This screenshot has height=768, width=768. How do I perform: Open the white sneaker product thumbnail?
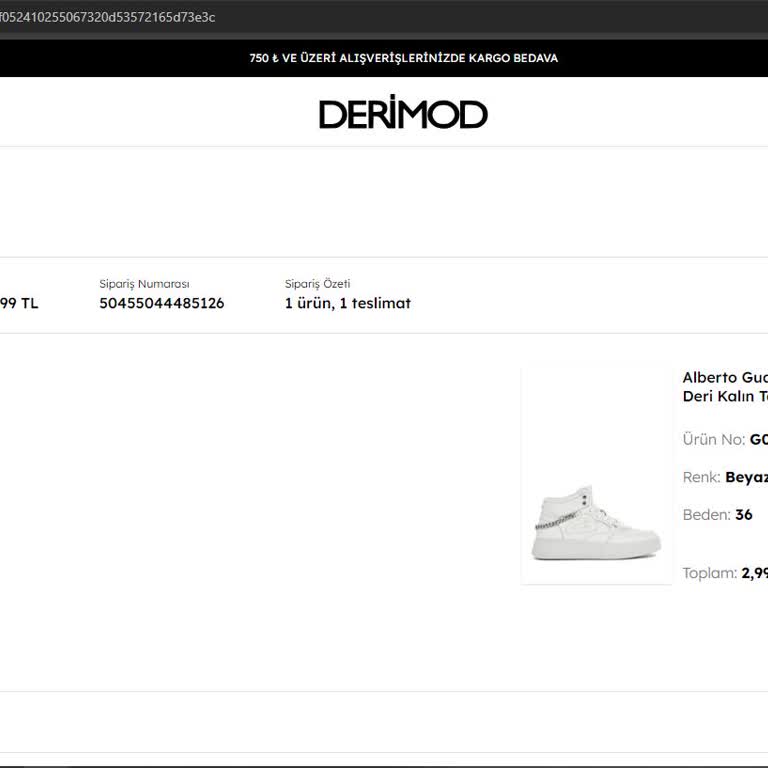(596, 476)
